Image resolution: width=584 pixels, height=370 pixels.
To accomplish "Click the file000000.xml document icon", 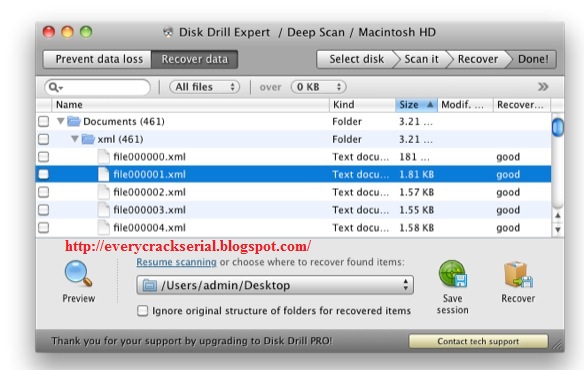I will tap(104, 157).
